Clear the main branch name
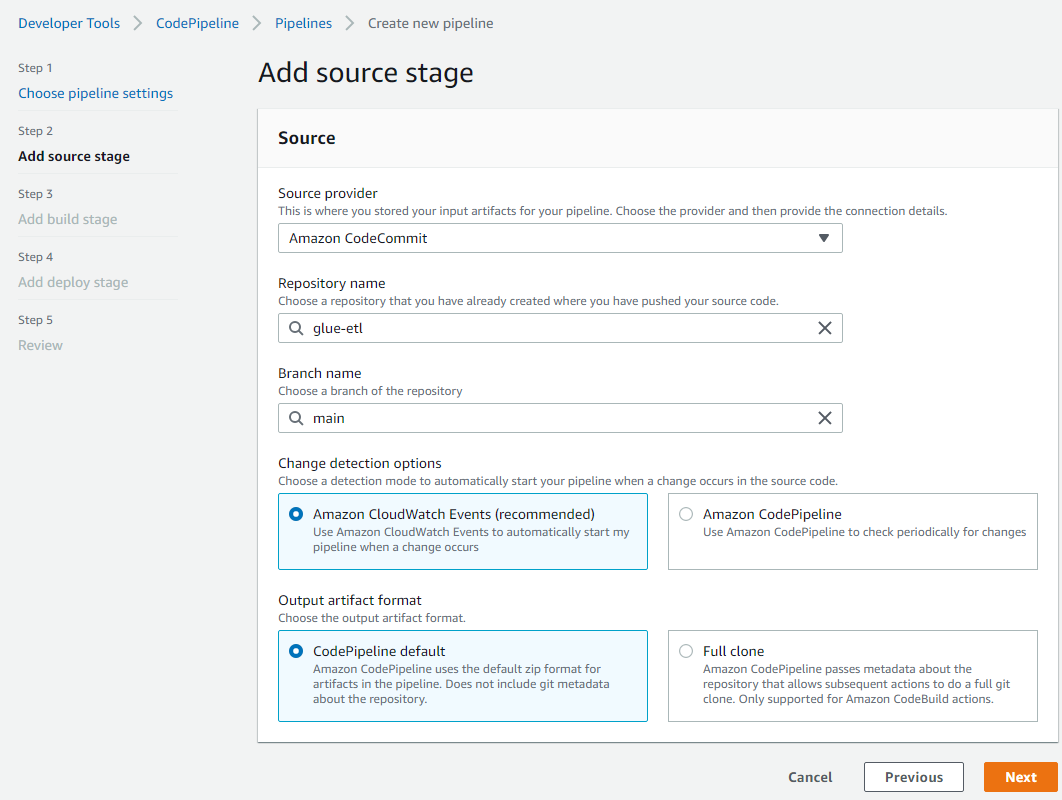Viewport: 1062px width, 800px height. [x=824, y=419]
